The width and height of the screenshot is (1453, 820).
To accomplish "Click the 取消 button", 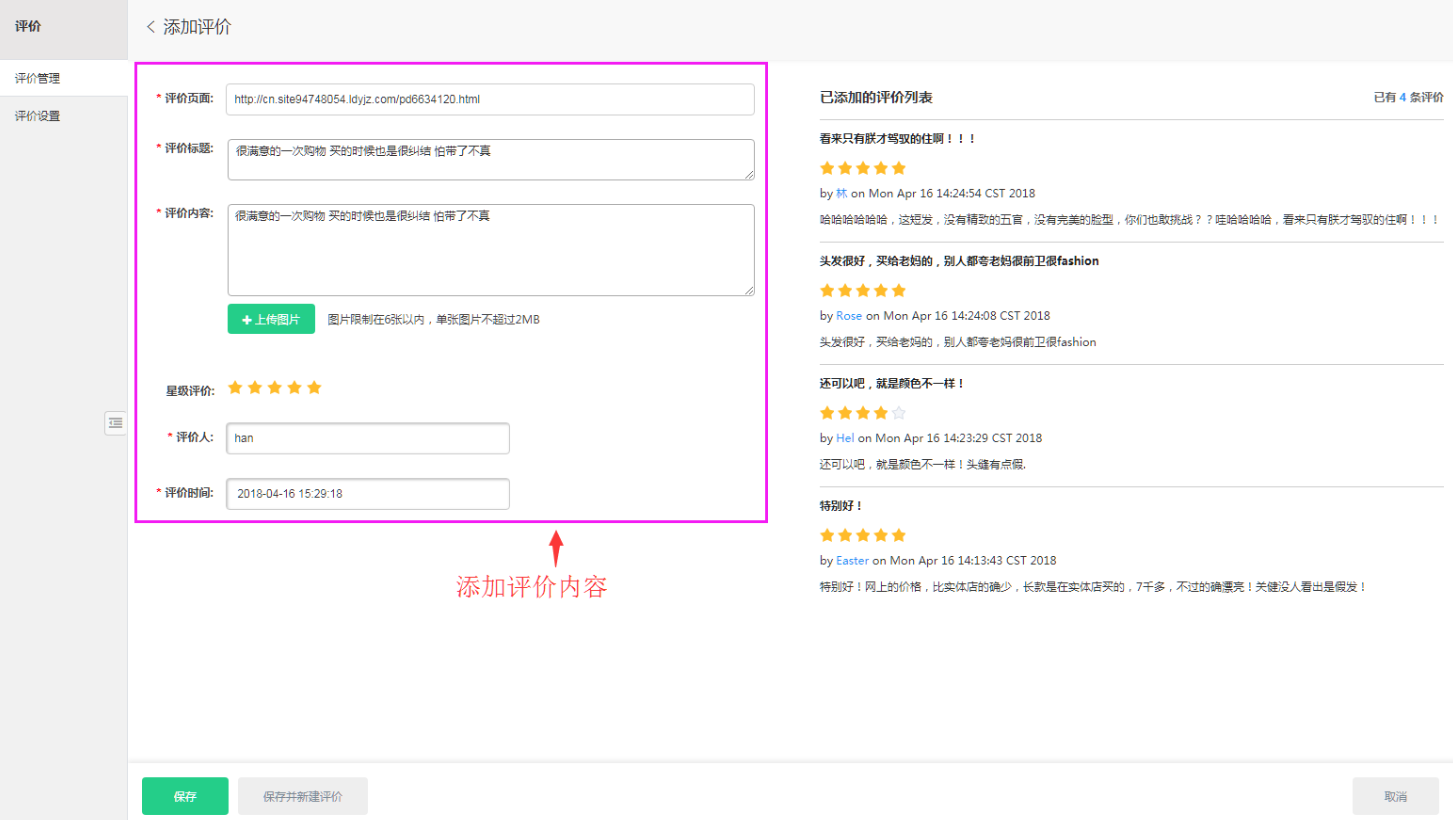I will (x=1395, y=796).
